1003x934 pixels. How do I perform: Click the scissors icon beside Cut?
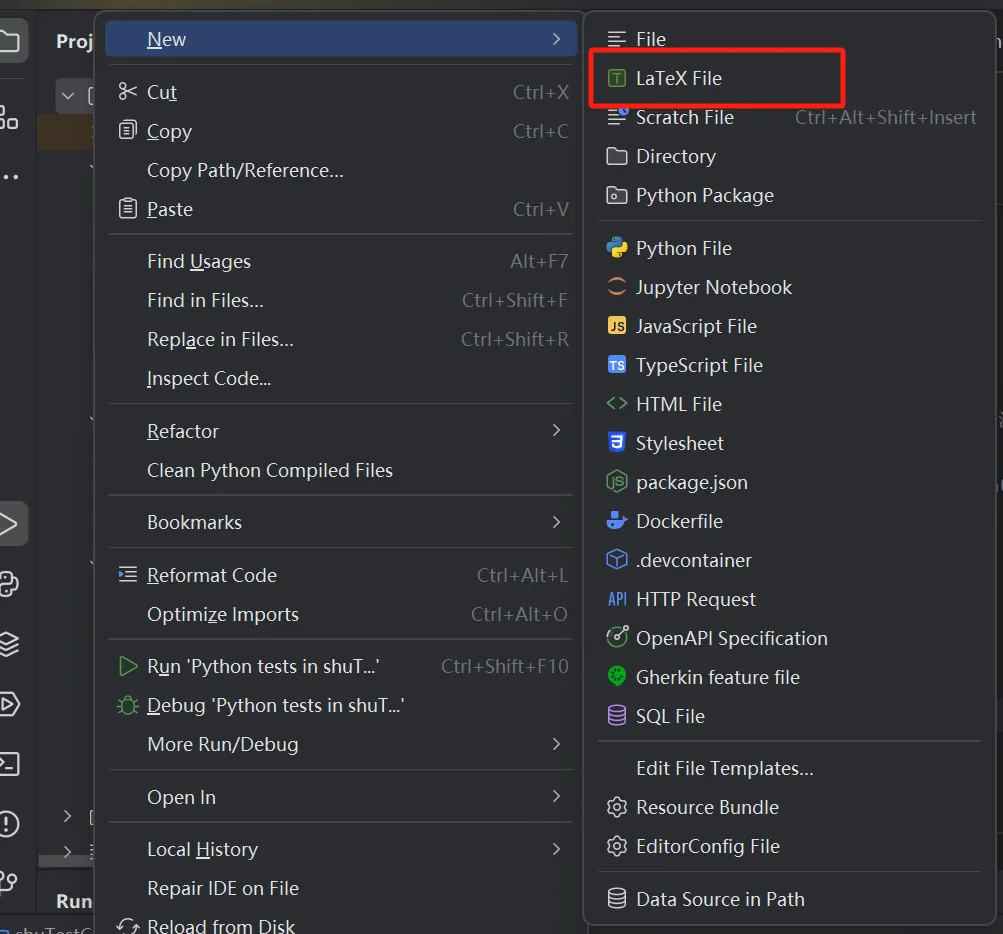click(127, 92)
